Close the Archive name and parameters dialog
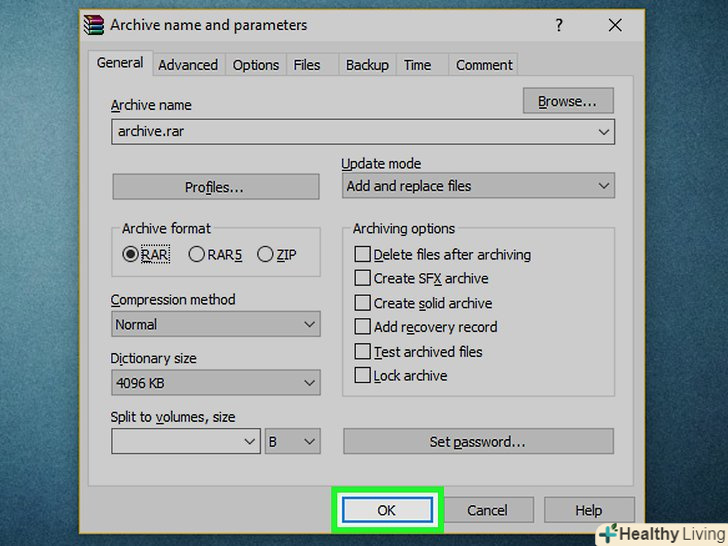The height and width of the screenshot is (546, 728). 615,25
